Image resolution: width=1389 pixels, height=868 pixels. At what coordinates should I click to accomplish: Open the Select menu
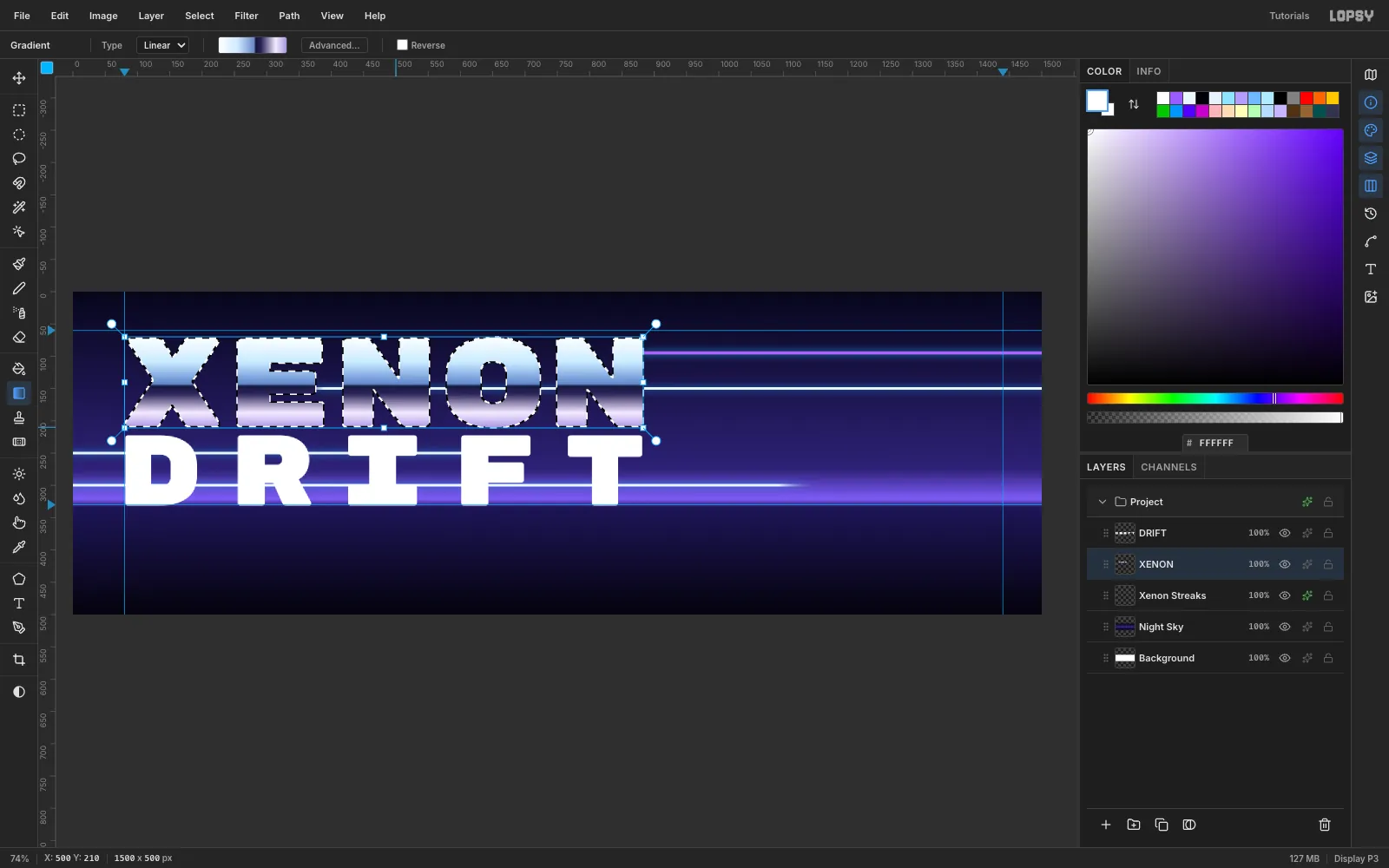click(x=200, y=16)
